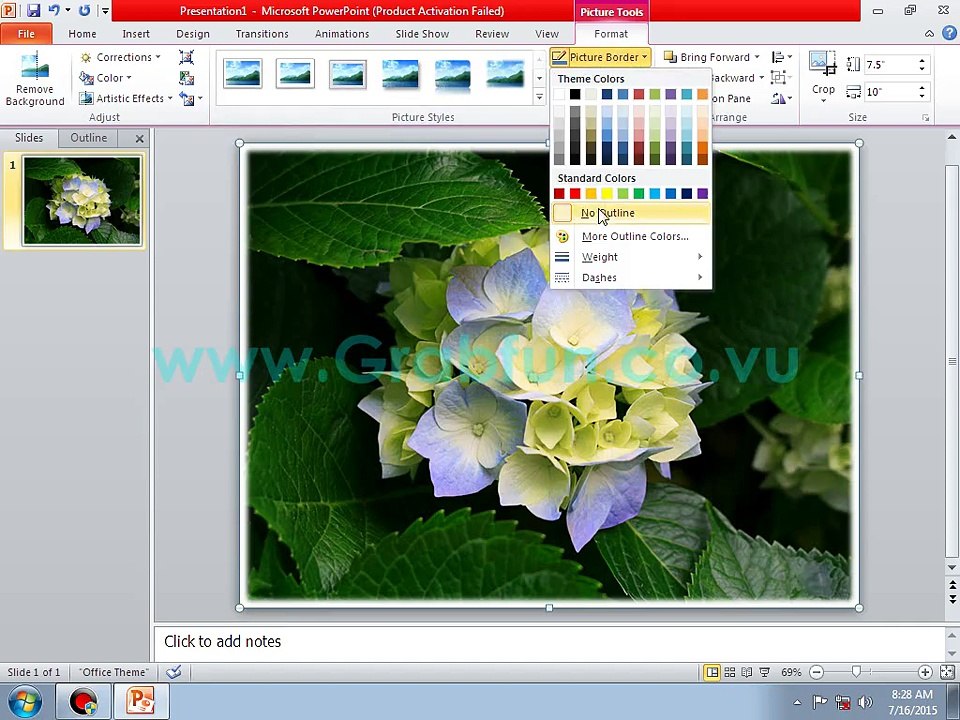Click the Reset Picture icon
Image resolution: width=960 pixels, height=720 pixels.
pyautogui.click(x=187, y=98)
